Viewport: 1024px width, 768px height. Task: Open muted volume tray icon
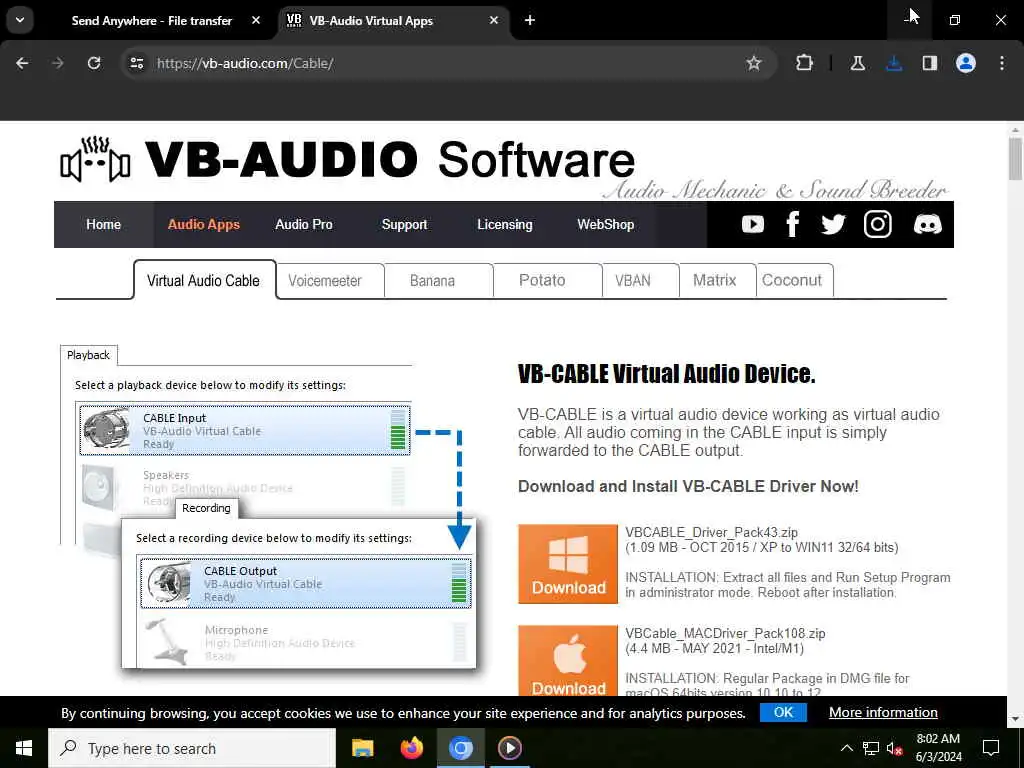tap(895, 748)
